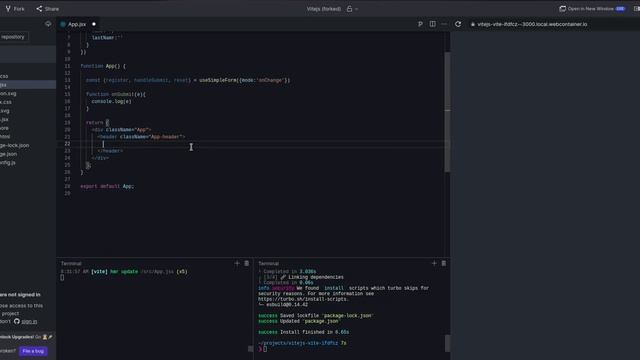Click the right terminal prompt input
Screen dimensions: 640x360
point(265,349)
